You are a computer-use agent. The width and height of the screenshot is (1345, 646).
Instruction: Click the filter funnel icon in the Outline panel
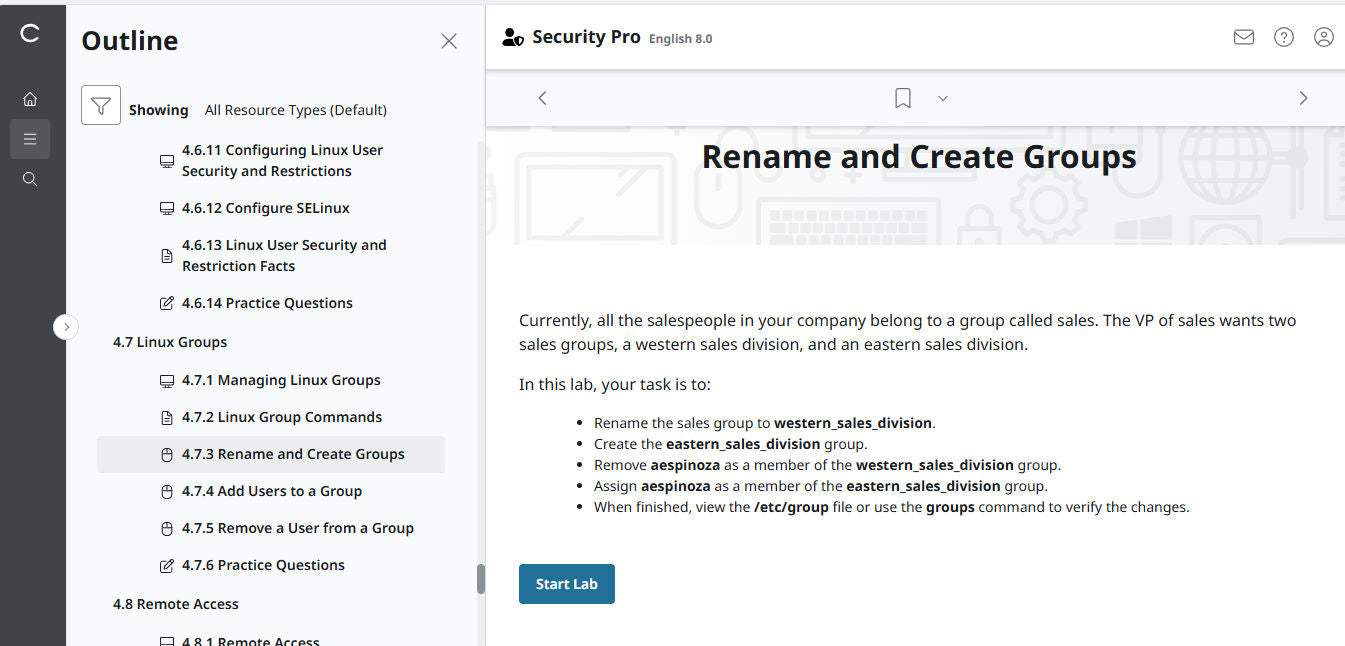click(x=100, y=104)
